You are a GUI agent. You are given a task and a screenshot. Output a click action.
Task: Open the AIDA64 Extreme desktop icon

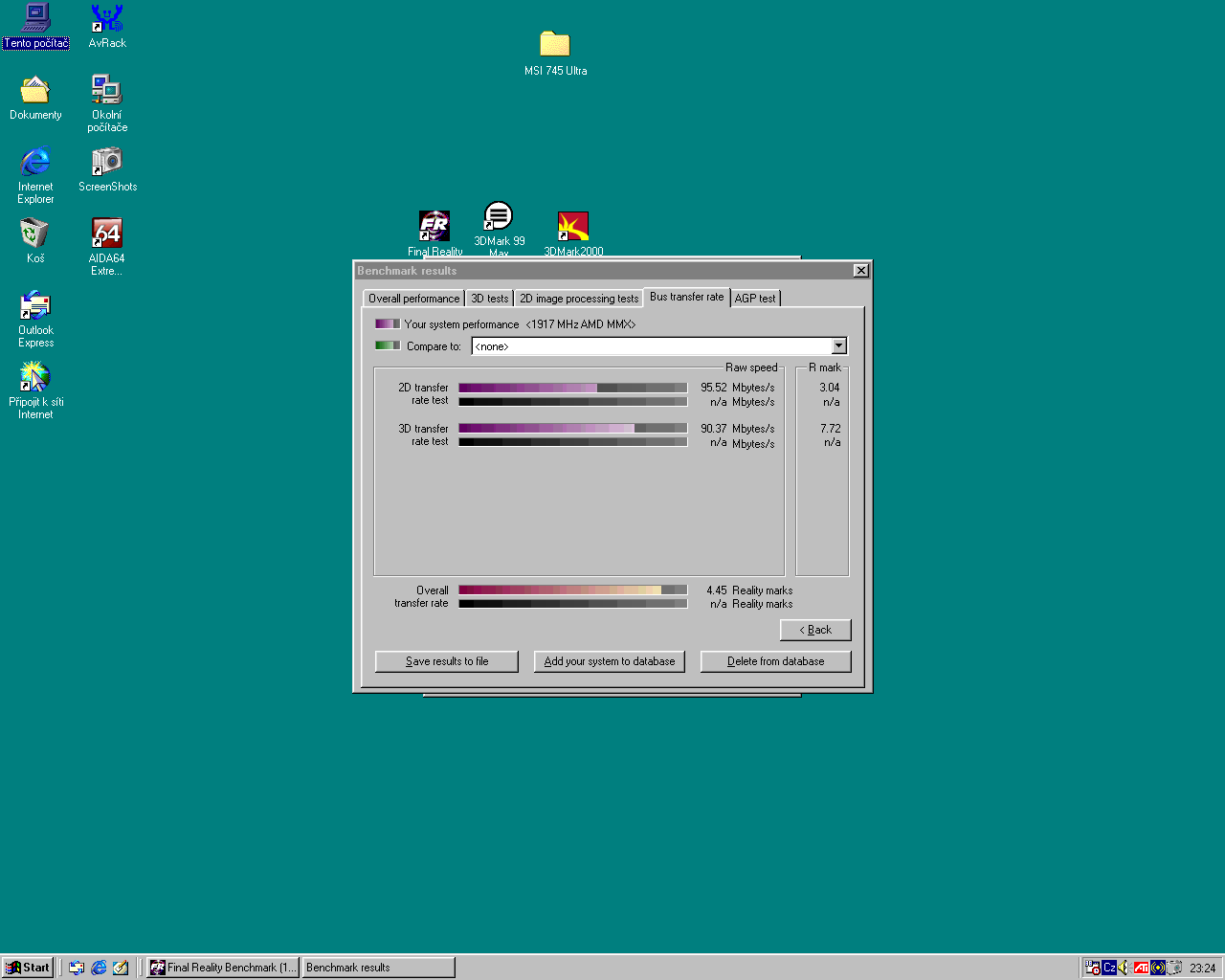click(x=106, y=234)
